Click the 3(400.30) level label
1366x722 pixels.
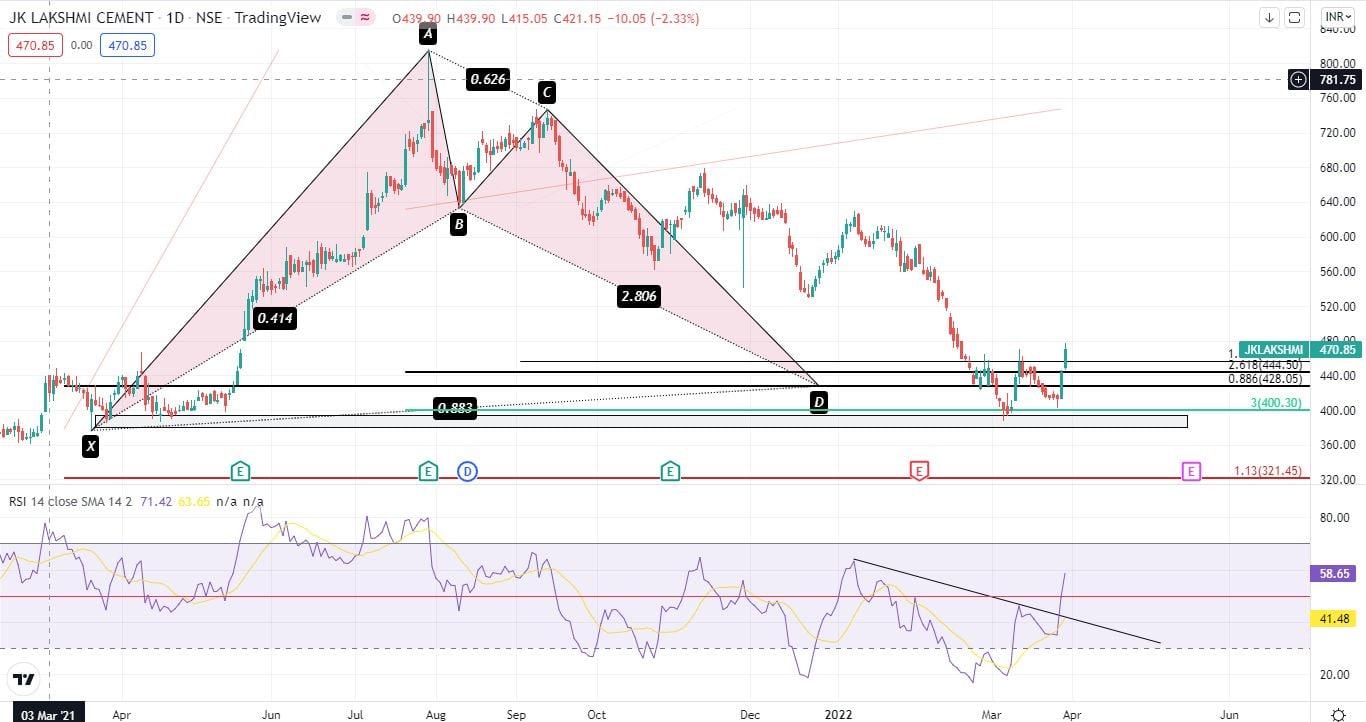click(x=1277, y=402)
